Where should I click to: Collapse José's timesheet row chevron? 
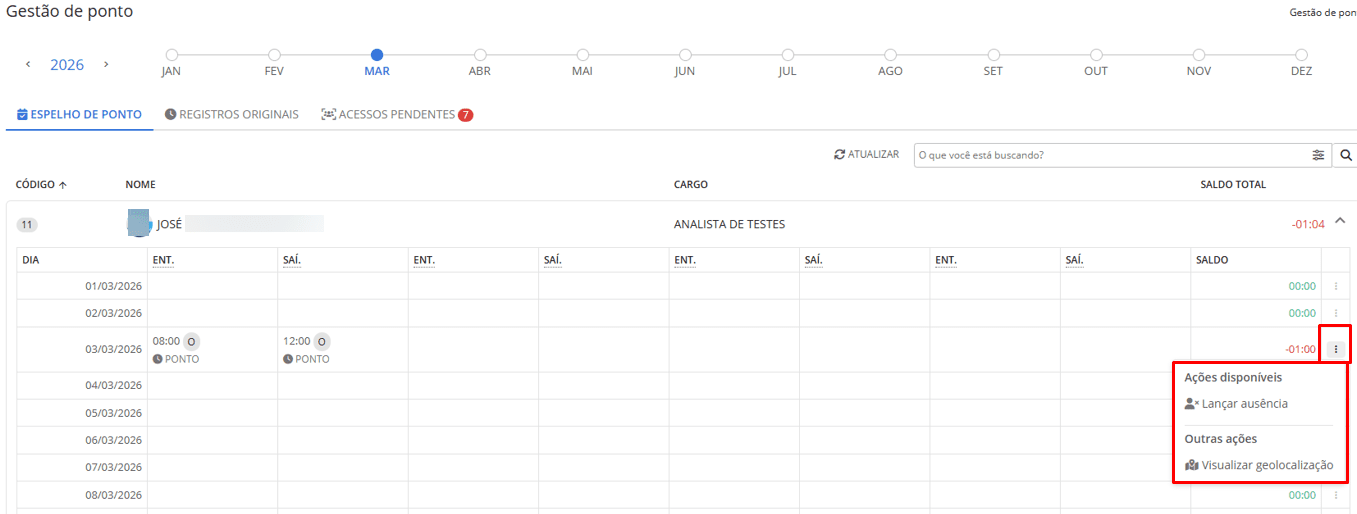pos(1340,221)
